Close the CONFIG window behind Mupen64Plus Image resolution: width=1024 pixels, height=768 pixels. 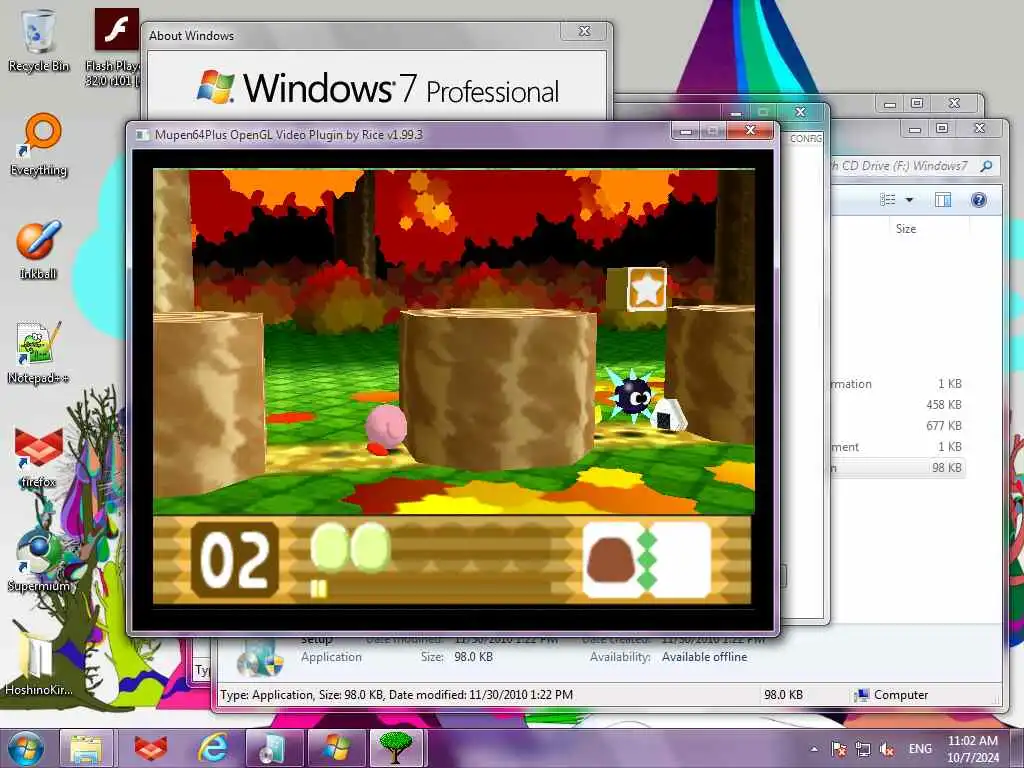point(800,112)
